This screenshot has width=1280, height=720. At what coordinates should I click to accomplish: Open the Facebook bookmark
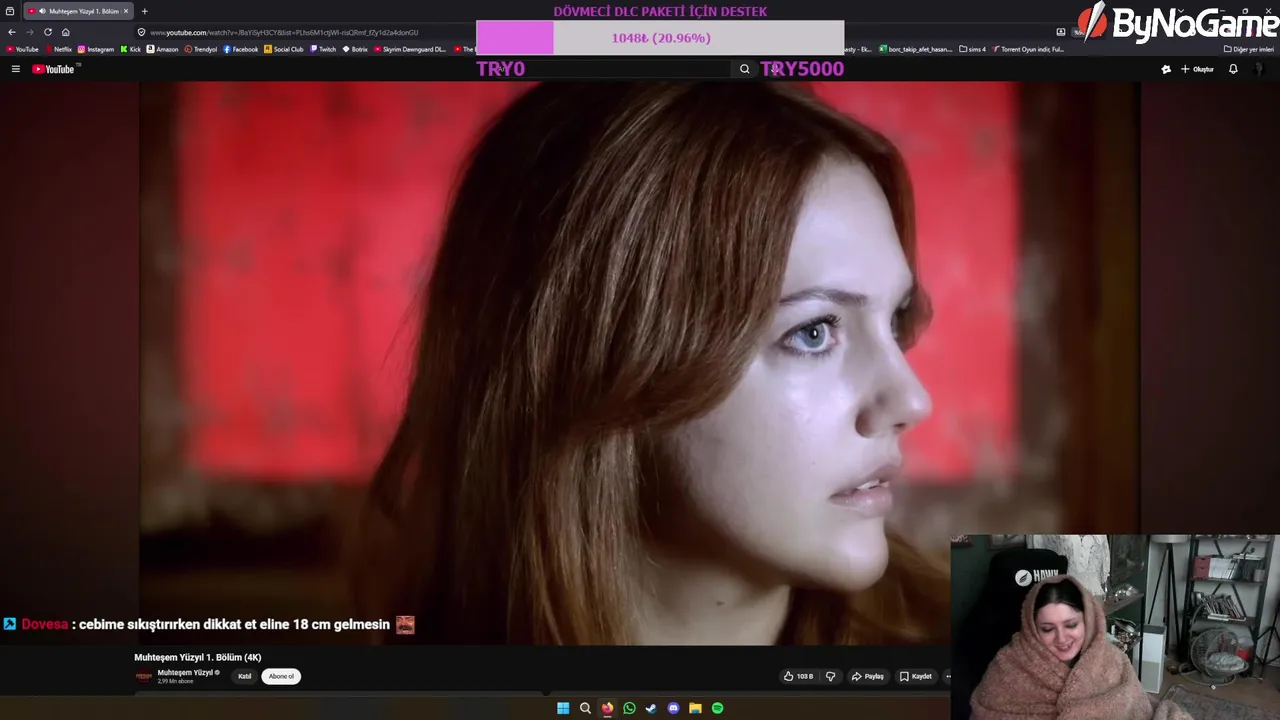241,49
